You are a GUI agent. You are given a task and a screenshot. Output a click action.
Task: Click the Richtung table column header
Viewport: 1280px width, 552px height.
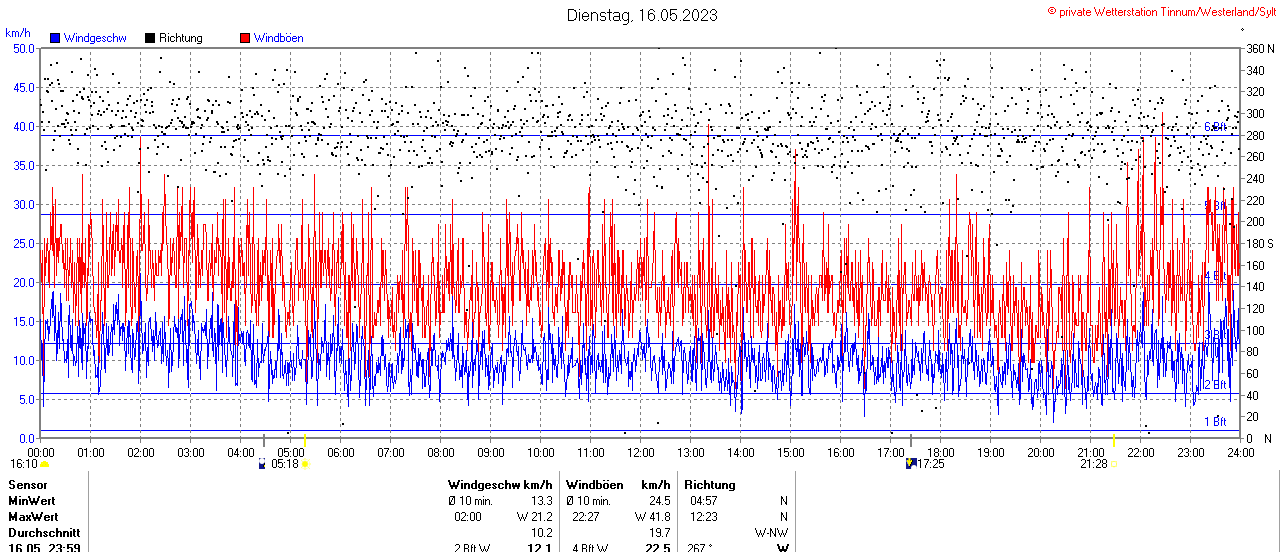tap(710, 484)
